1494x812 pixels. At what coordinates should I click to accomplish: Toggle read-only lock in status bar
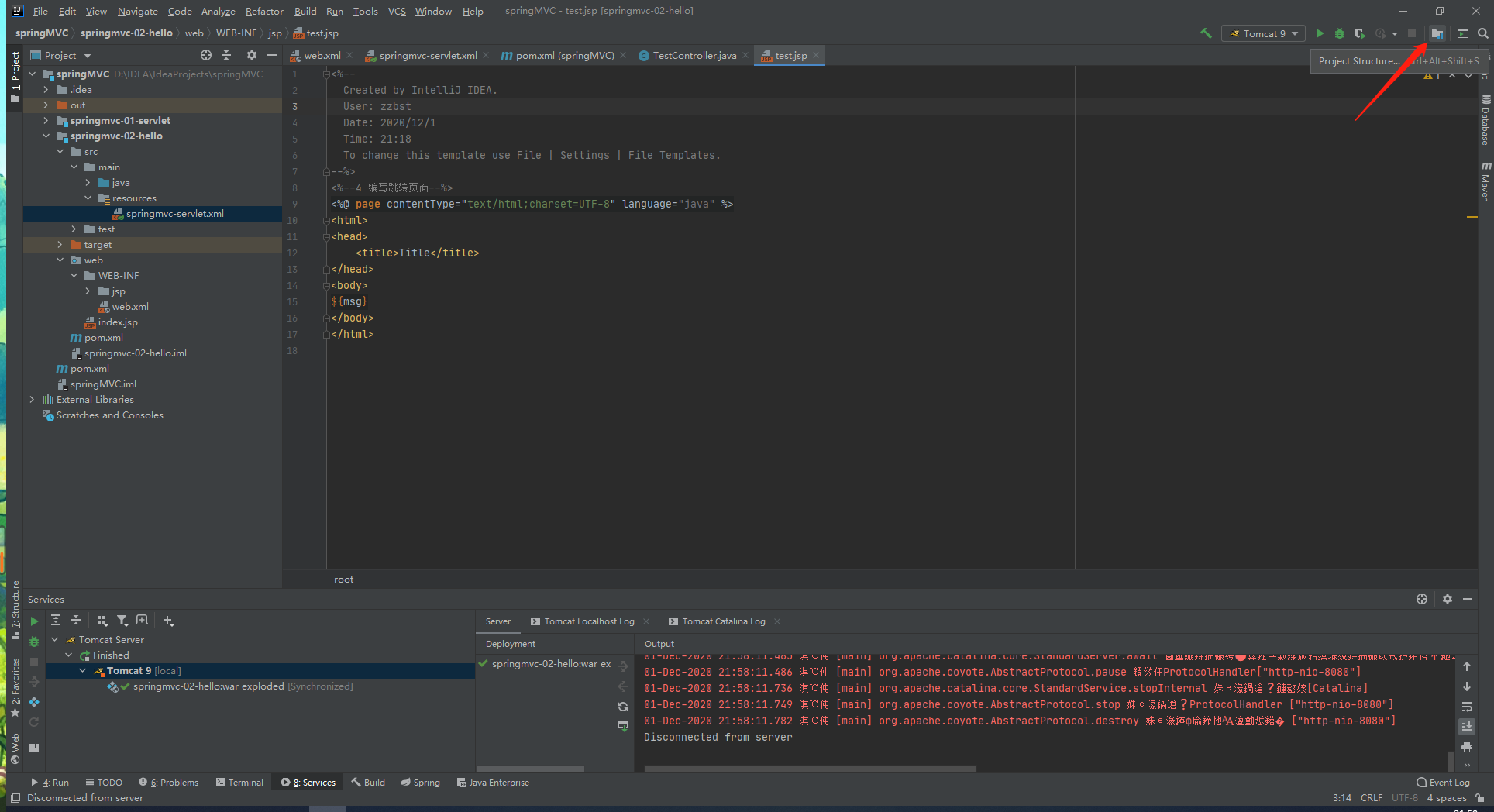[1481, 798]
